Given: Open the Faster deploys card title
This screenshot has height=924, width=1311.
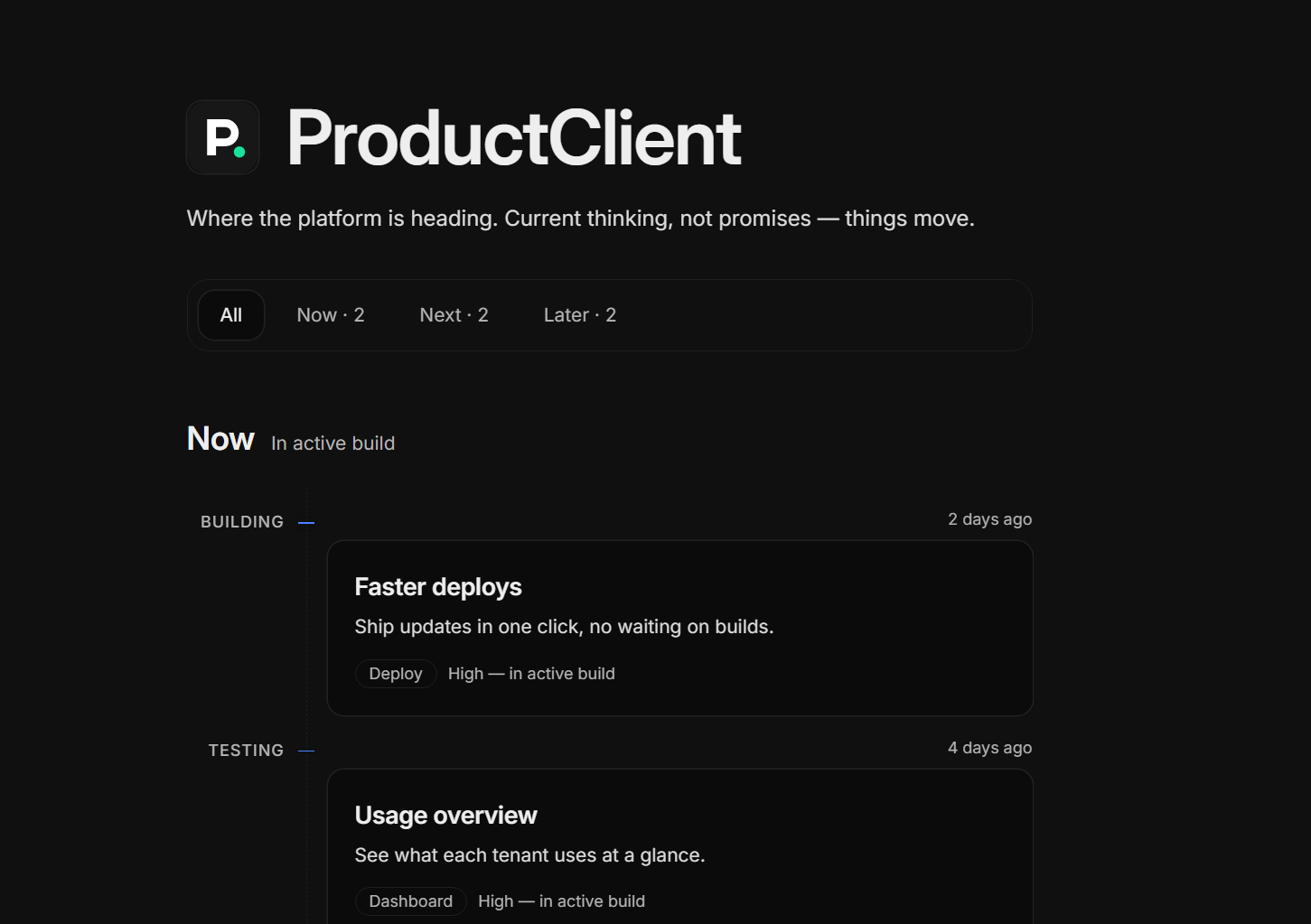Looking at the screenshot, I should [x=438, y=587].
